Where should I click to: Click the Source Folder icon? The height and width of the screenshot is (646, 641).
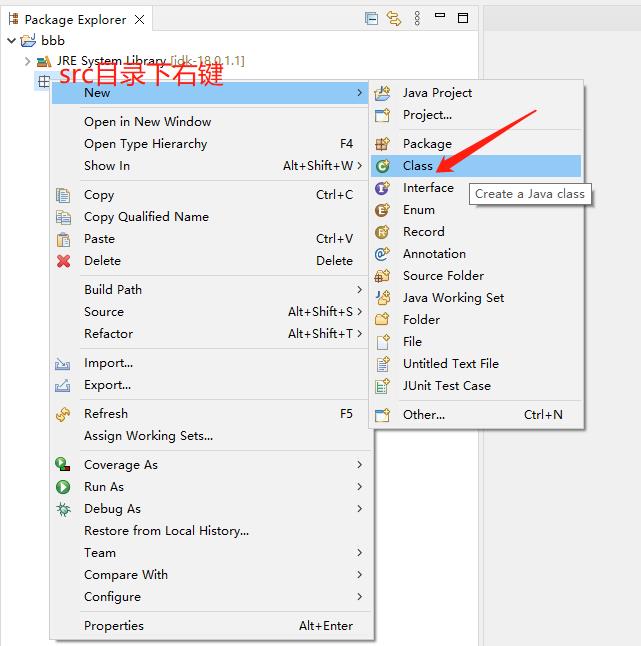(382, 276)
